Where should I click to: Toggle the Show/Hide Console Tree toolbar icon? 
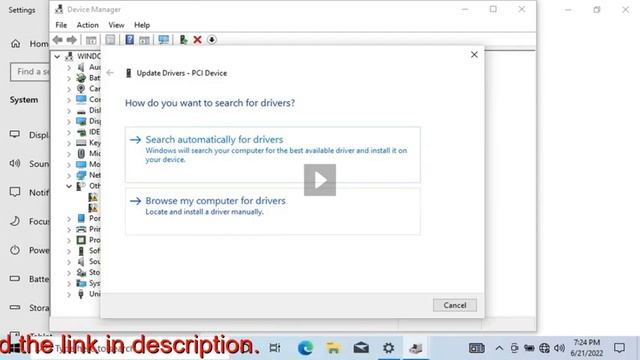point(91,40)
